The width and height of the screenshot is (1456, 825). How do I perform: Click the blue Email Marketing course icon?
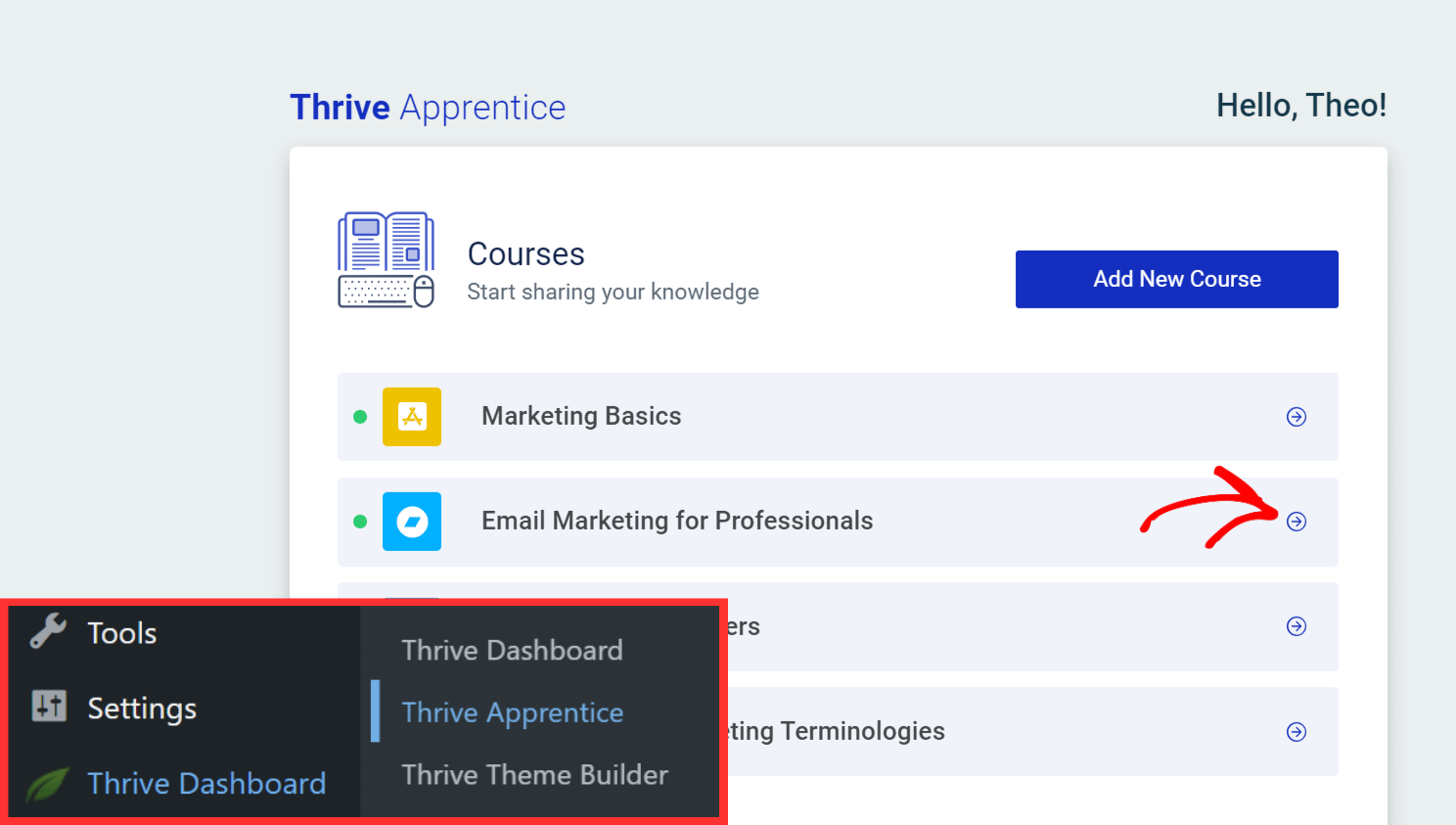[x=412, y=522]
